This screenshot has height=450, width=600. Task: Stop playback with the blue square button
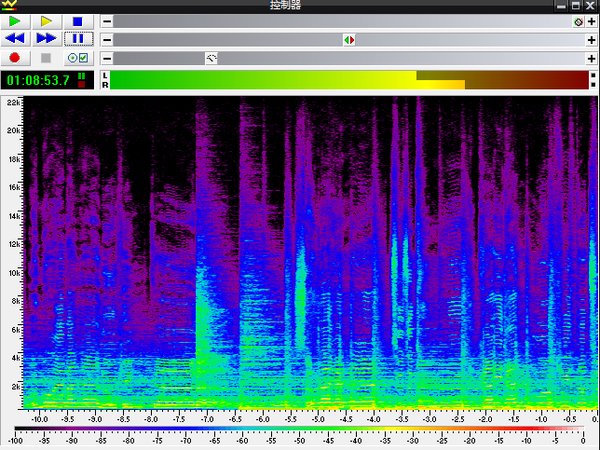(x=78, y=21)
